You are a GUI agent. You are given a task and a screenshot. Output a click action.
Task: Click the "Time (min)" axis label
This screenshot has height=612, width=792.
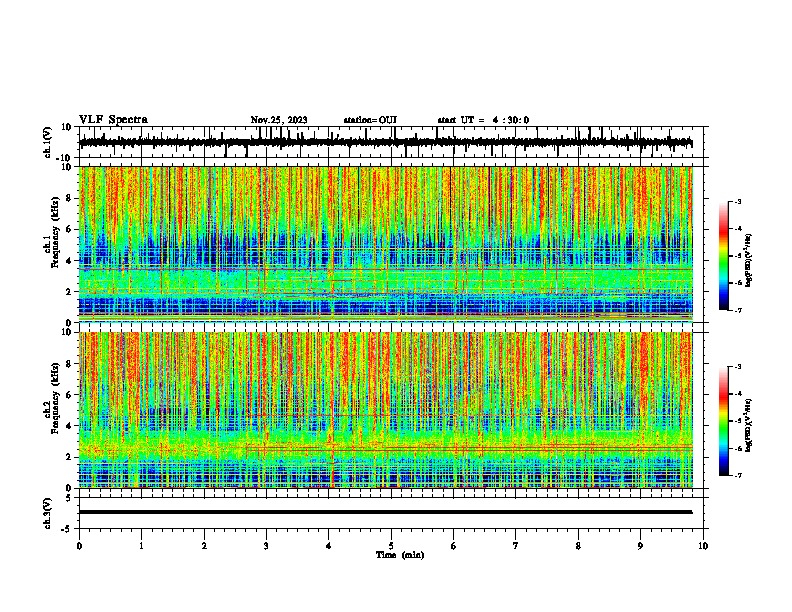coord(400,555)
